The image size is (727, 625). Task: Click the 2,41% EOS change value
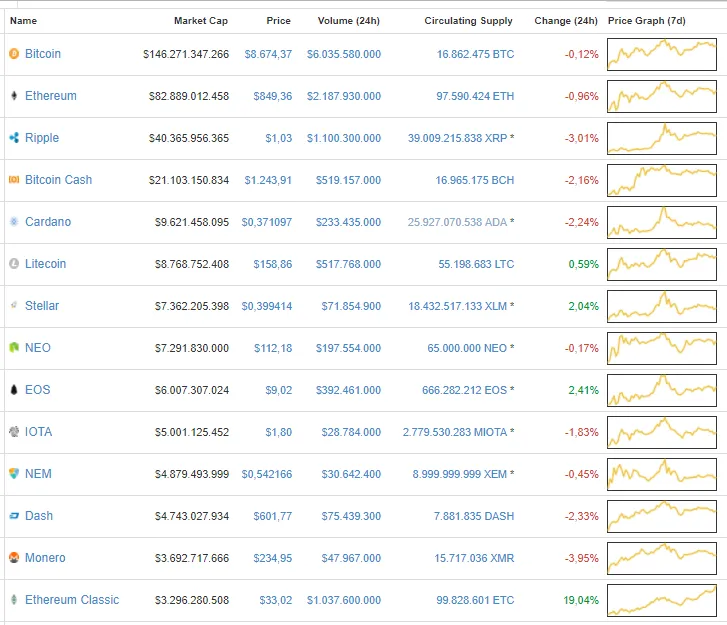[x=584, y=390]
